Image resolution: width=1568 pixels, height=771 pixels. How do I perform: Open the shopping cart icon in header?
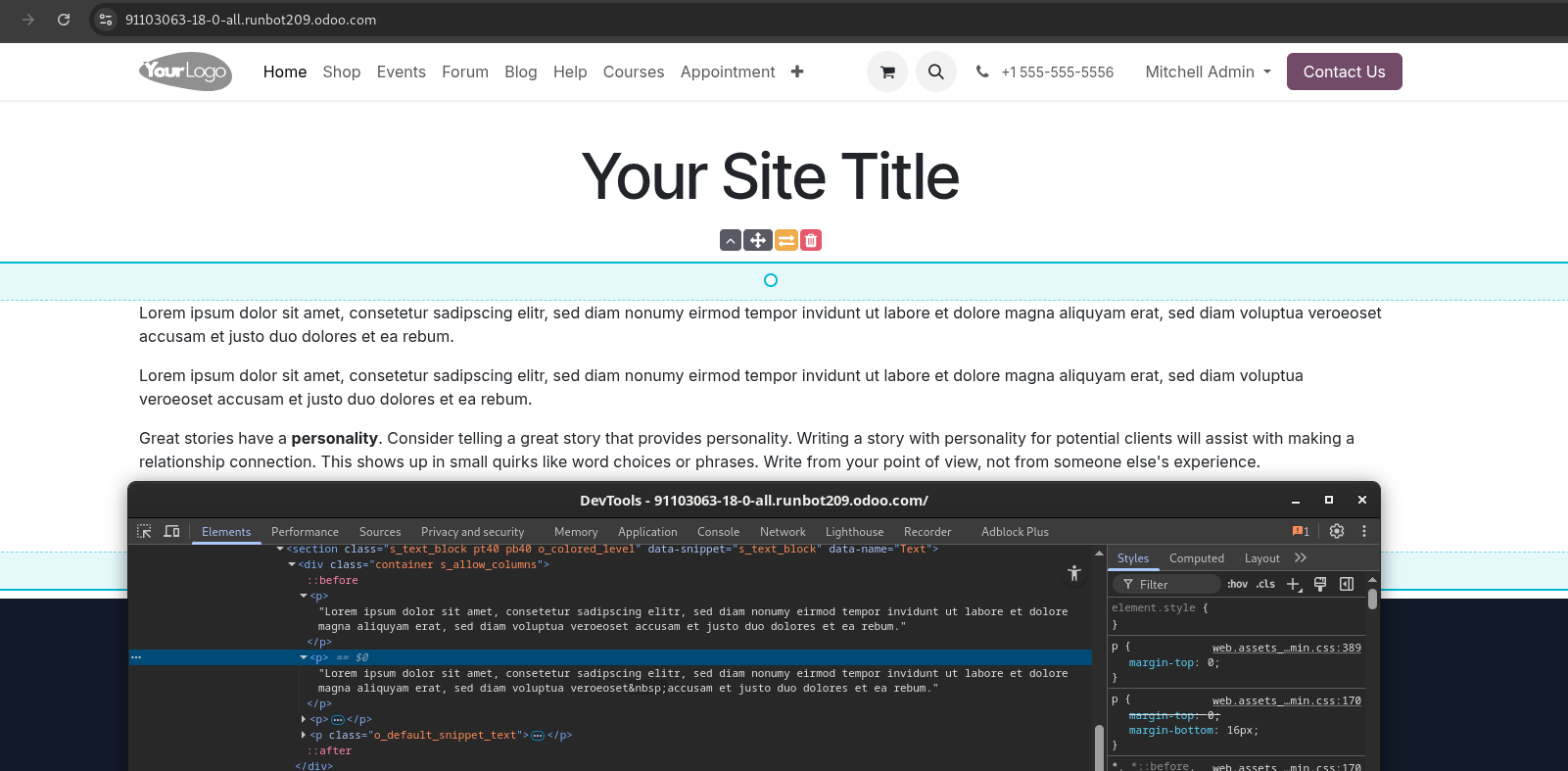[x=886, y=72]
